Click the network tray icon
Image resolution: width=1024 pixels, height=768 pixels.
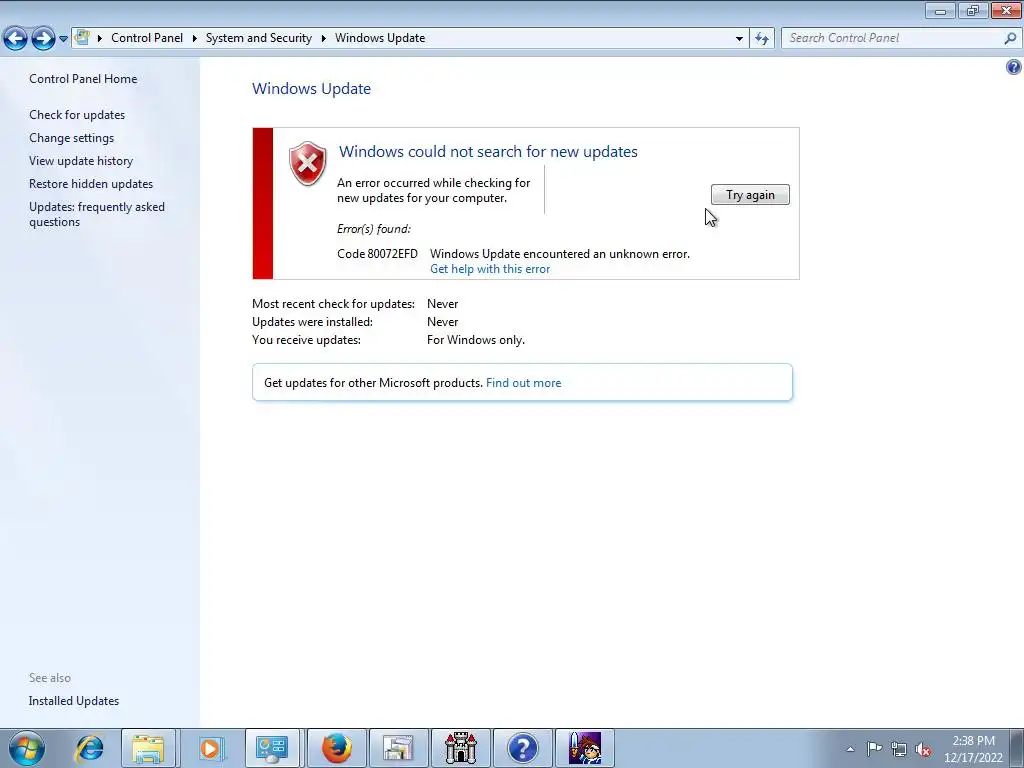pyautogui.click(x=899, y=749)
